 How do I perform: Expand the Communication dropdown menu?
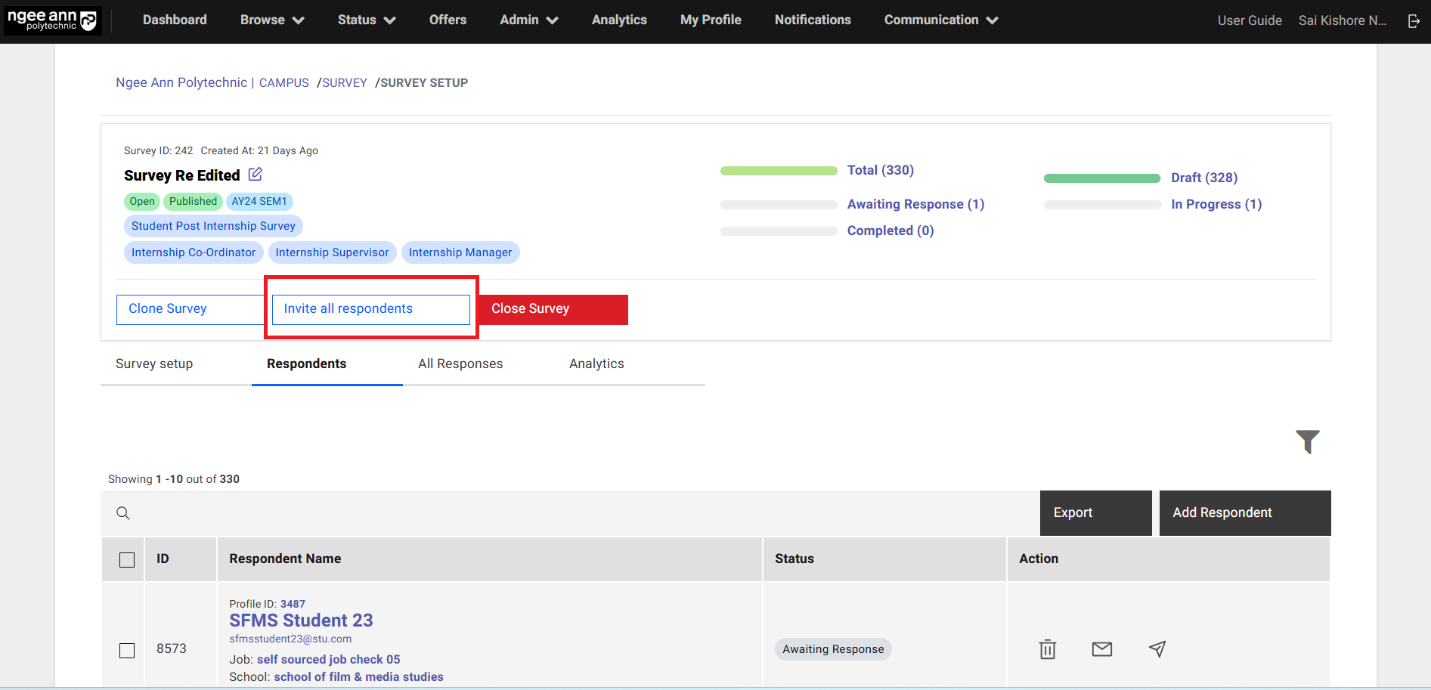coord(940,20)
